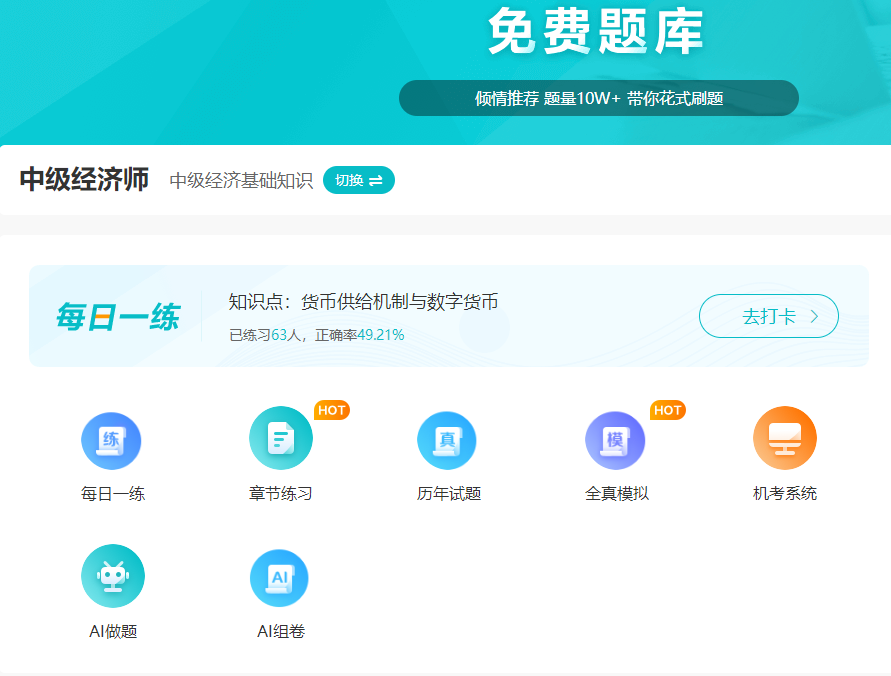Screen dimensions: 891x676
Task: Open the AI做题 robot icon
Action: 113,576
